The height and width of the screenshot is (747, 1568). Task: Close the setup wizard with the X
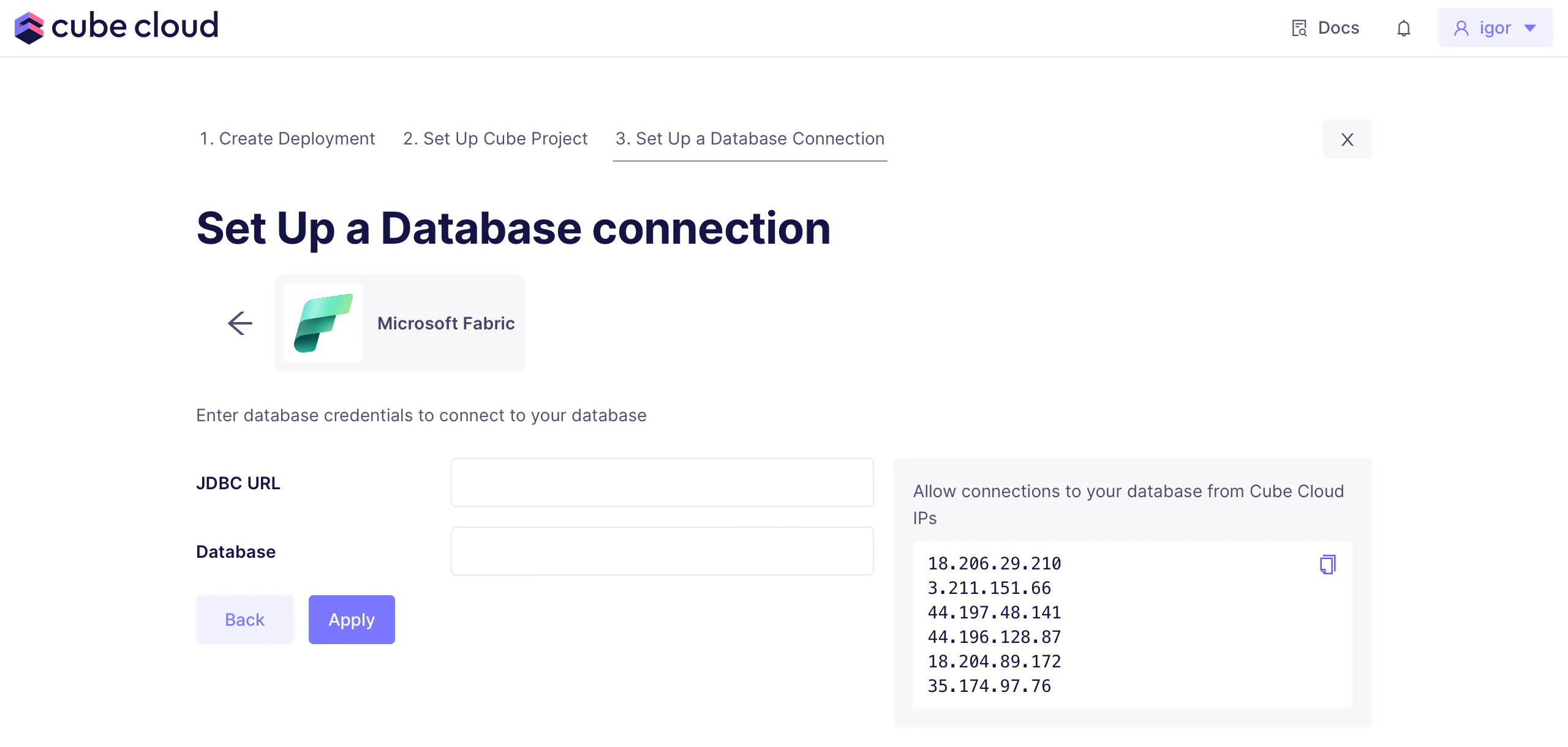point(1347,140)
